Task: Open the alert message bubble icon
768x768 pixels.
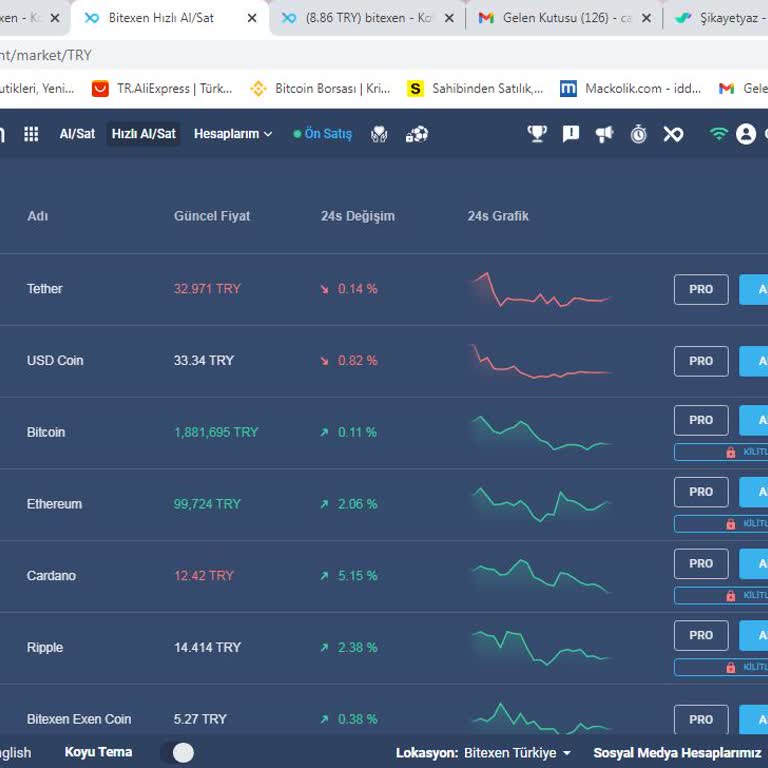Action: pyautogui.click(x=571, y=134)
